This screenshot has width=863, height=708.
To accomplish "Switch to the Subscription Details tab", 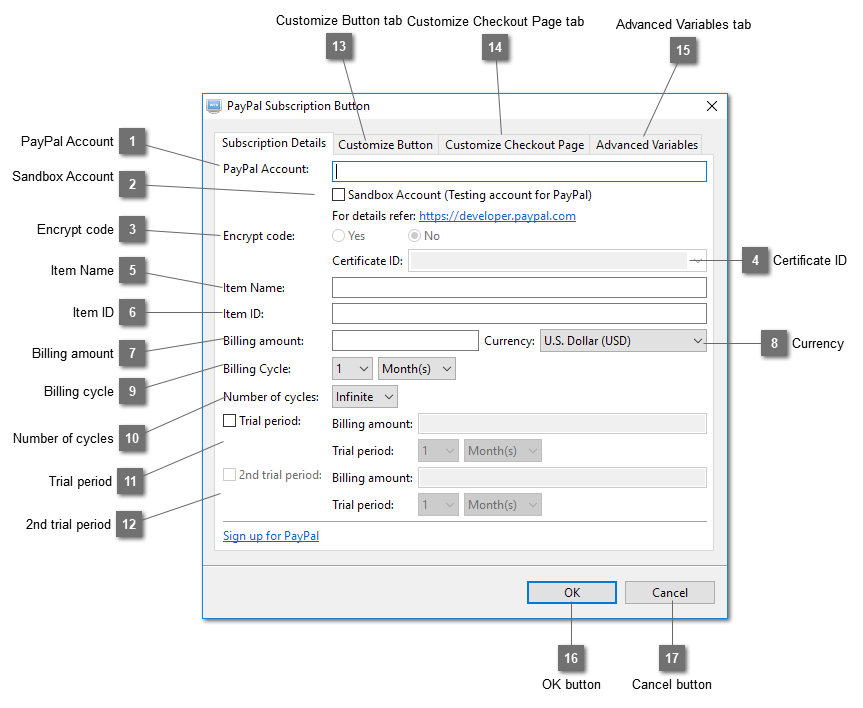I will (274, 143).
